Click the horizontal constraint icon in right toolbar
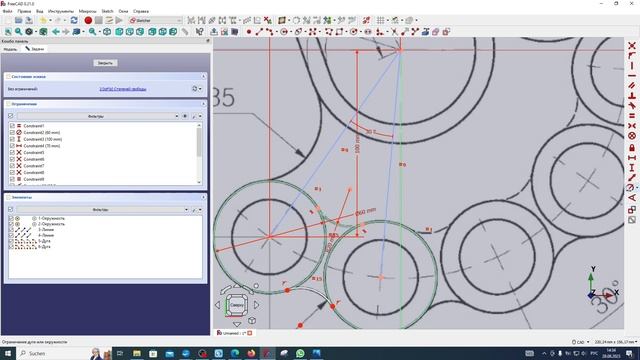Image resolution: width=640 pixels, height=360 pixels. tap(631, 76)
